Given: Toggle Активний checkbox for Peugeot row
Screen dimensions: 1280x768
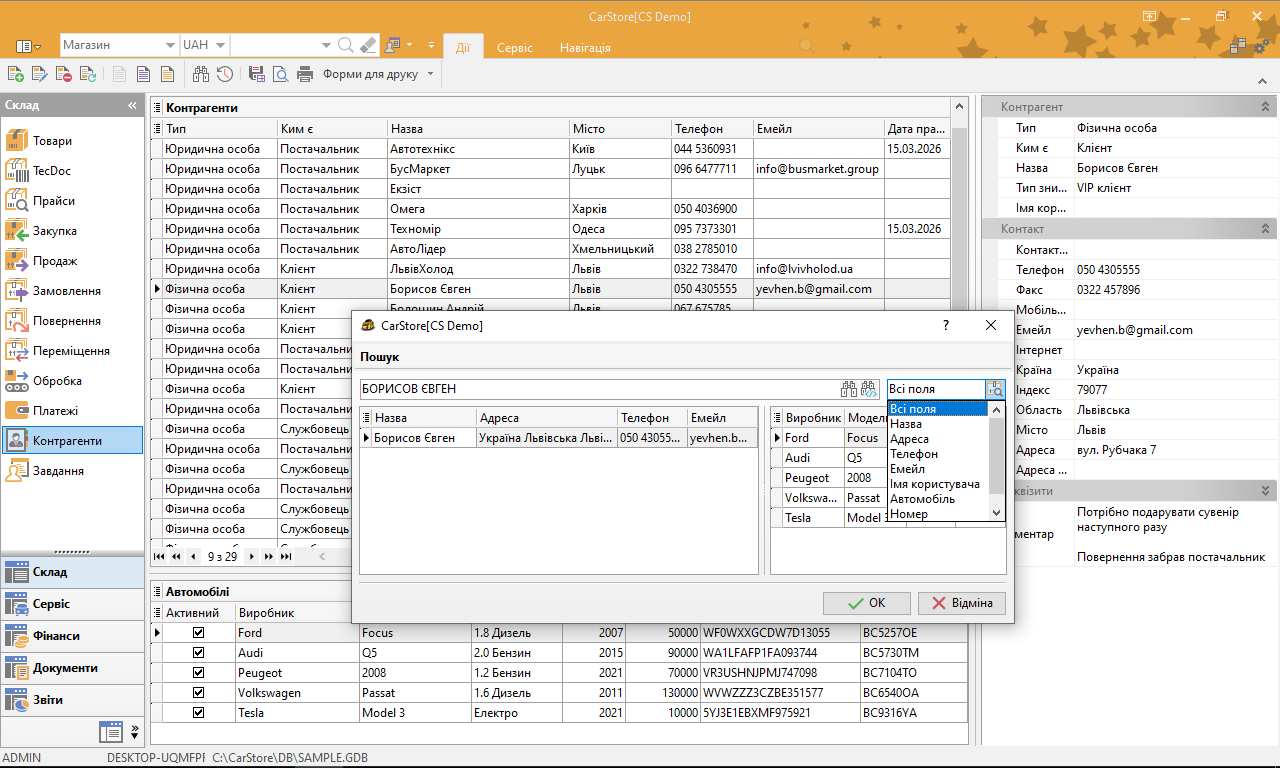Looking at the screenshot, I should tap(198, 673).
